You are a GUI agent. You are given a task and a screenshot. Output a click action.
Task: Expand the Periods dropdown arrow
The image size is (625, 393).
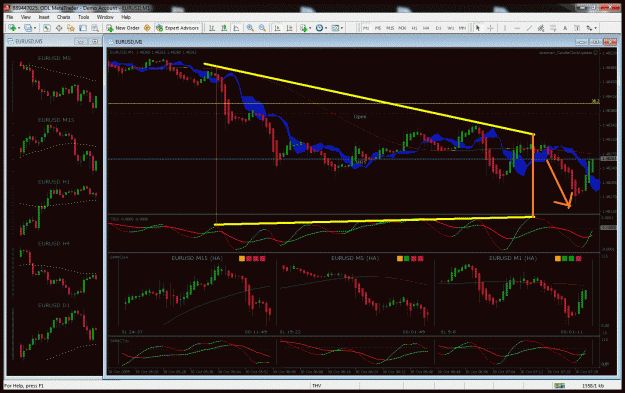tap(326, 28)
